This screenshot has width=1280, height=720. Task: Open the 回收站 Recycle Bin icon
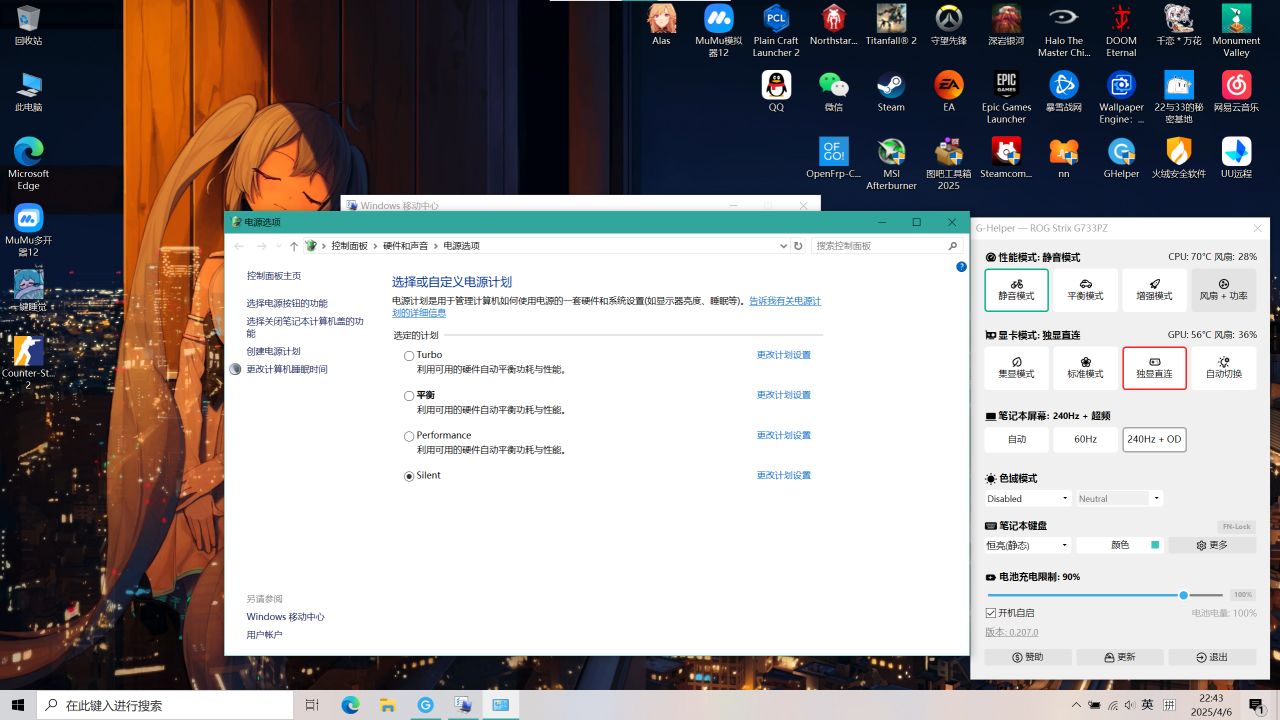[x=28, y=25]
